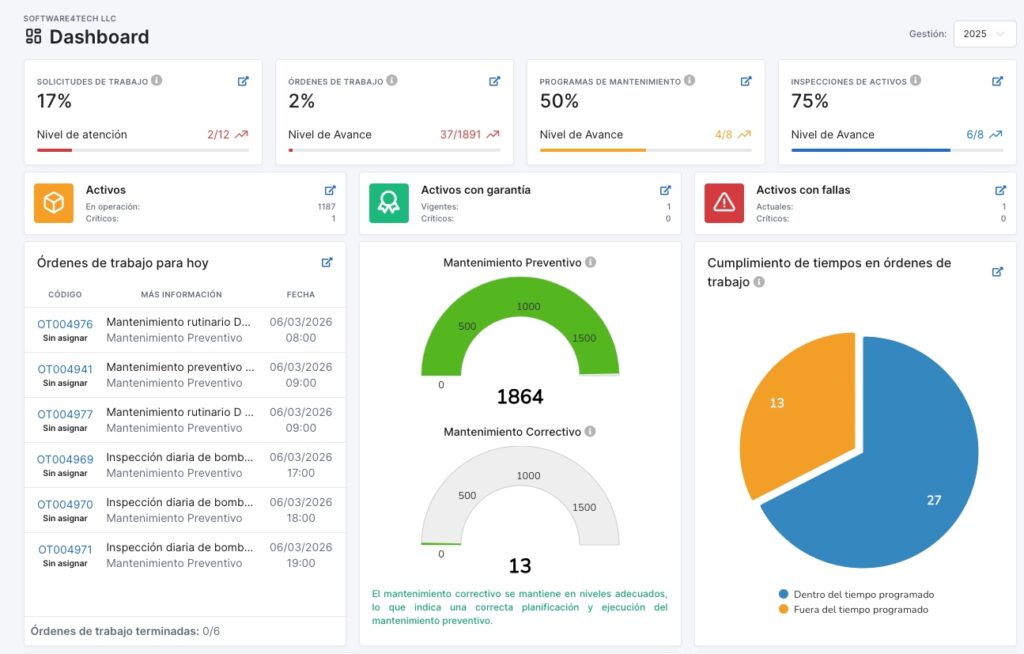Open work order OT004969 link
The height and width of the screenshot is (654, 1024).
[x=65, y=459]
